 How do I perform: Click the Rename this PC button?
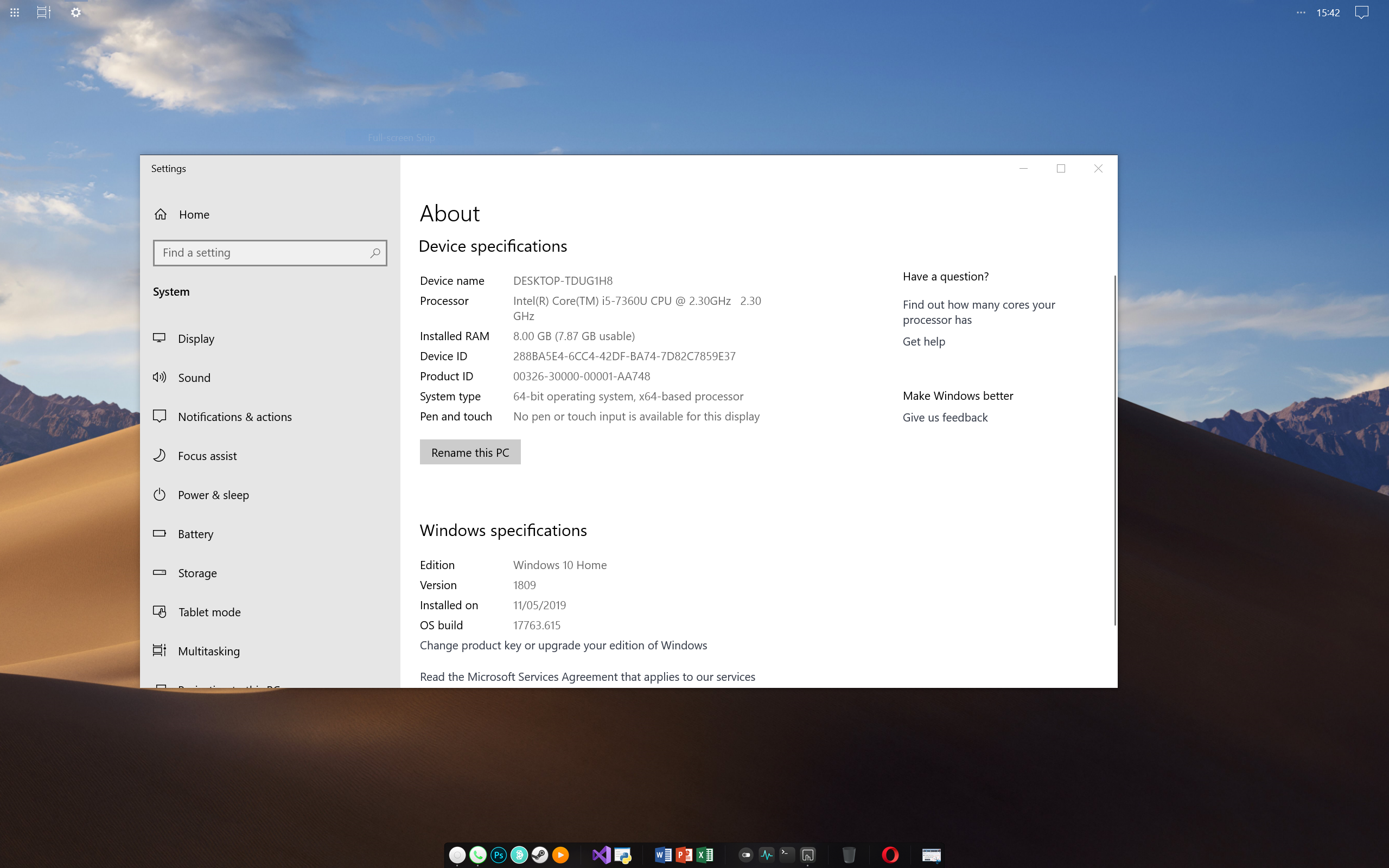[470, 452]
